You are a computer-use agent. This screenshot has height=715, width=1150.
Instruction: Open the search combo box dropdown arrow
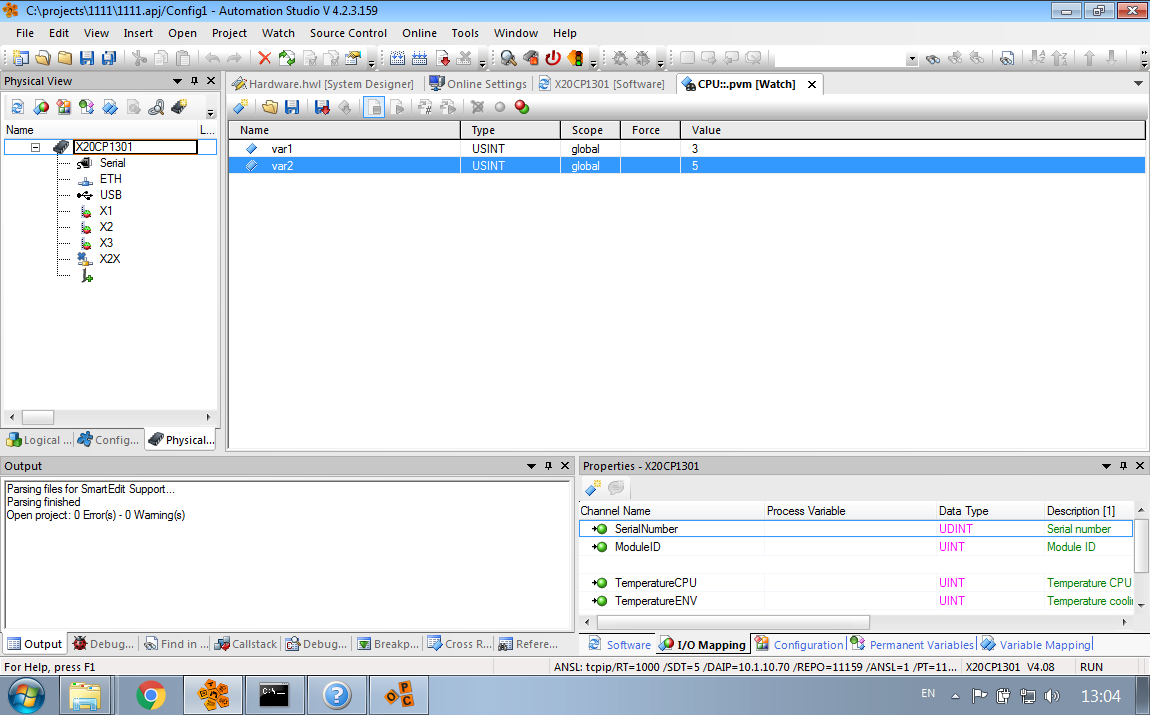point(912,59)
